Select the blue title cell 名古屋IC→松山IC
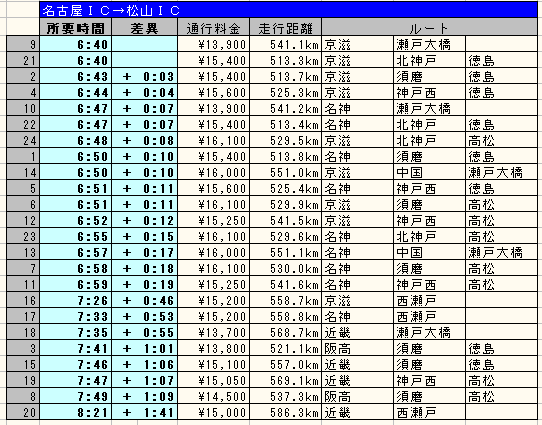This screenshot has height=425, width=542. [289, 10]
